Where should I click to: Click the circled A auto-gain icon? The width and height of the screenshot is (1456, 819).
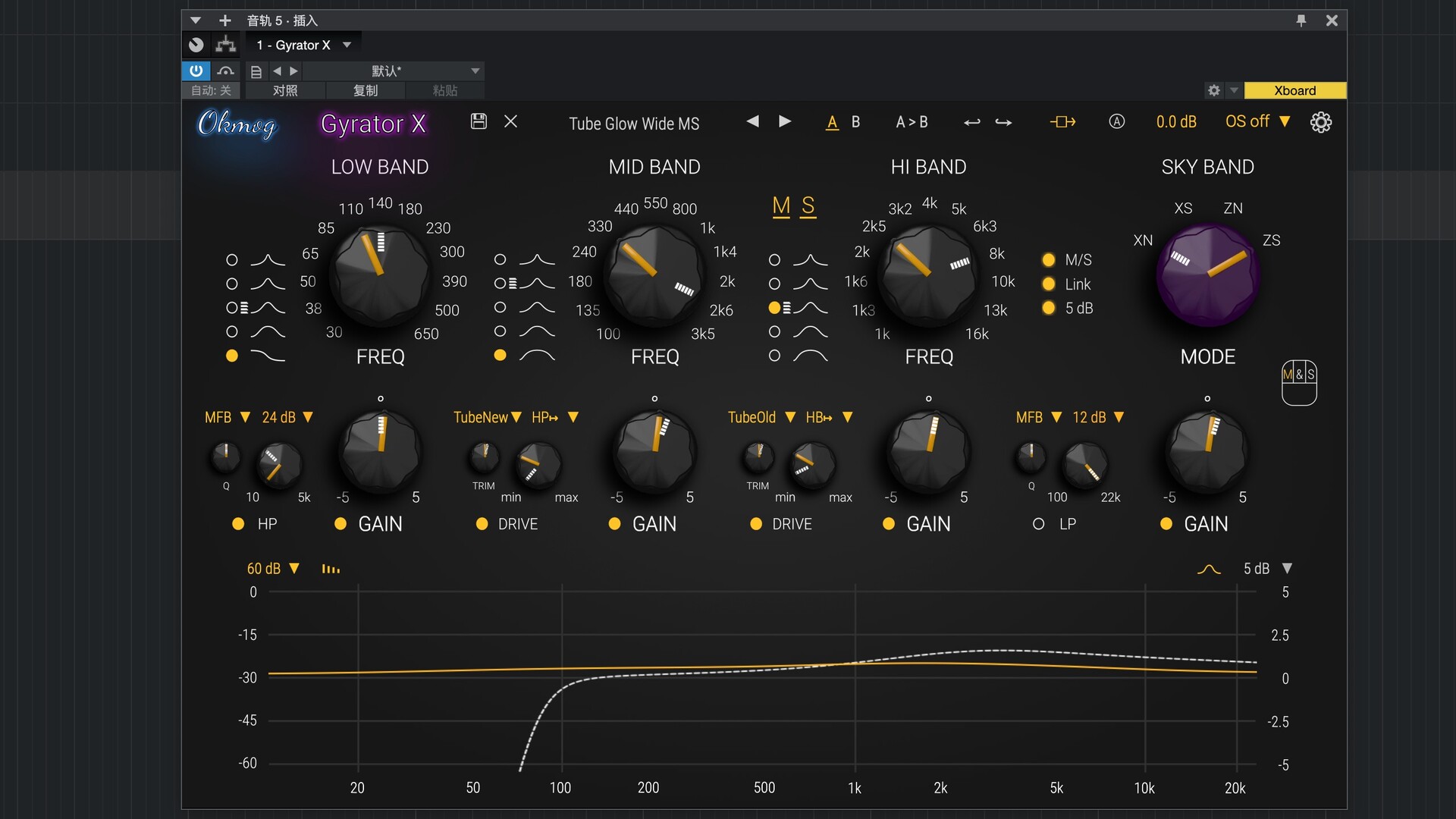point(1116,122)
